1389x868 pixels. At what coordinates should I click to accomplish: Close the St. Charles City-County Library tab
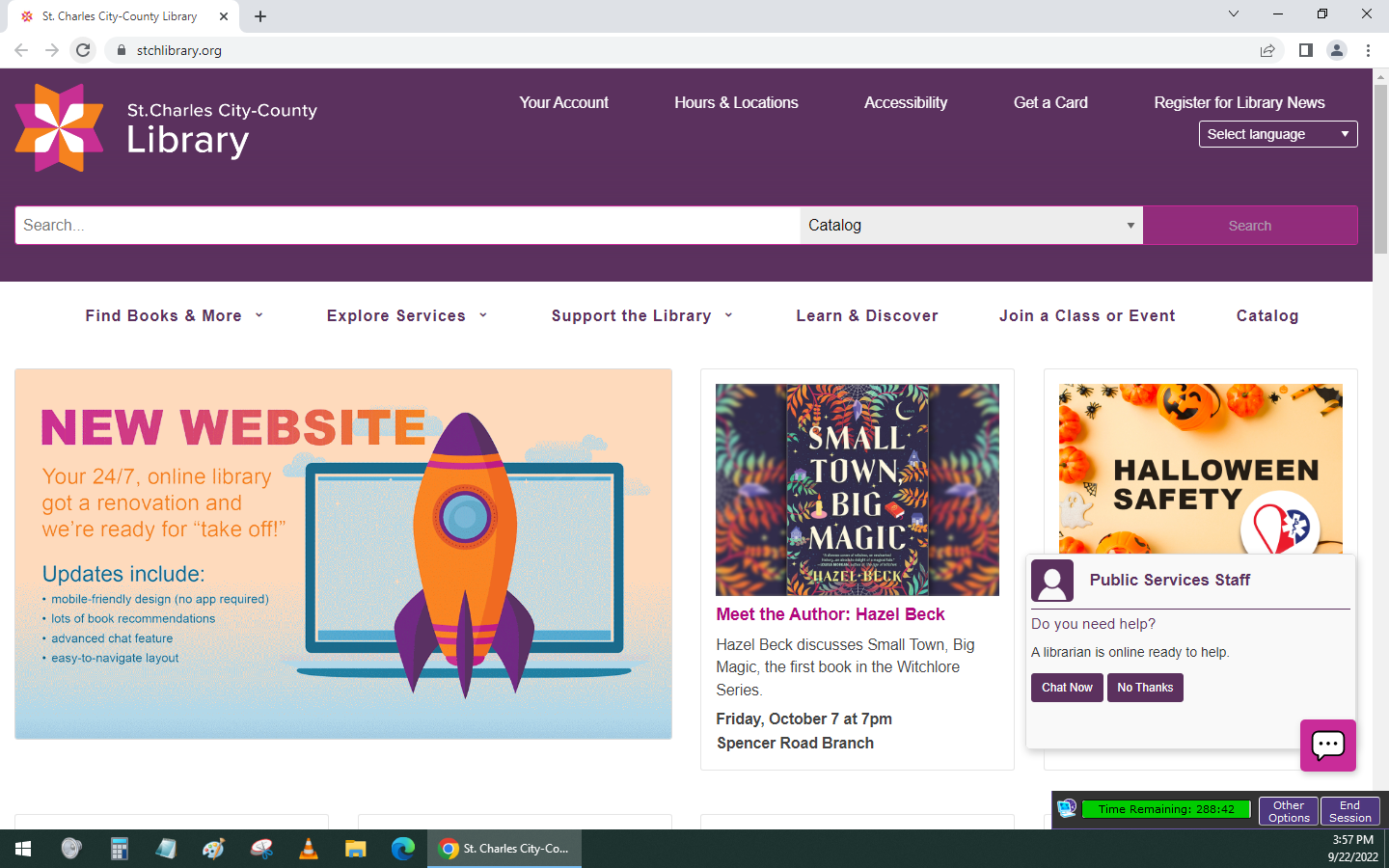pos(224,16)
